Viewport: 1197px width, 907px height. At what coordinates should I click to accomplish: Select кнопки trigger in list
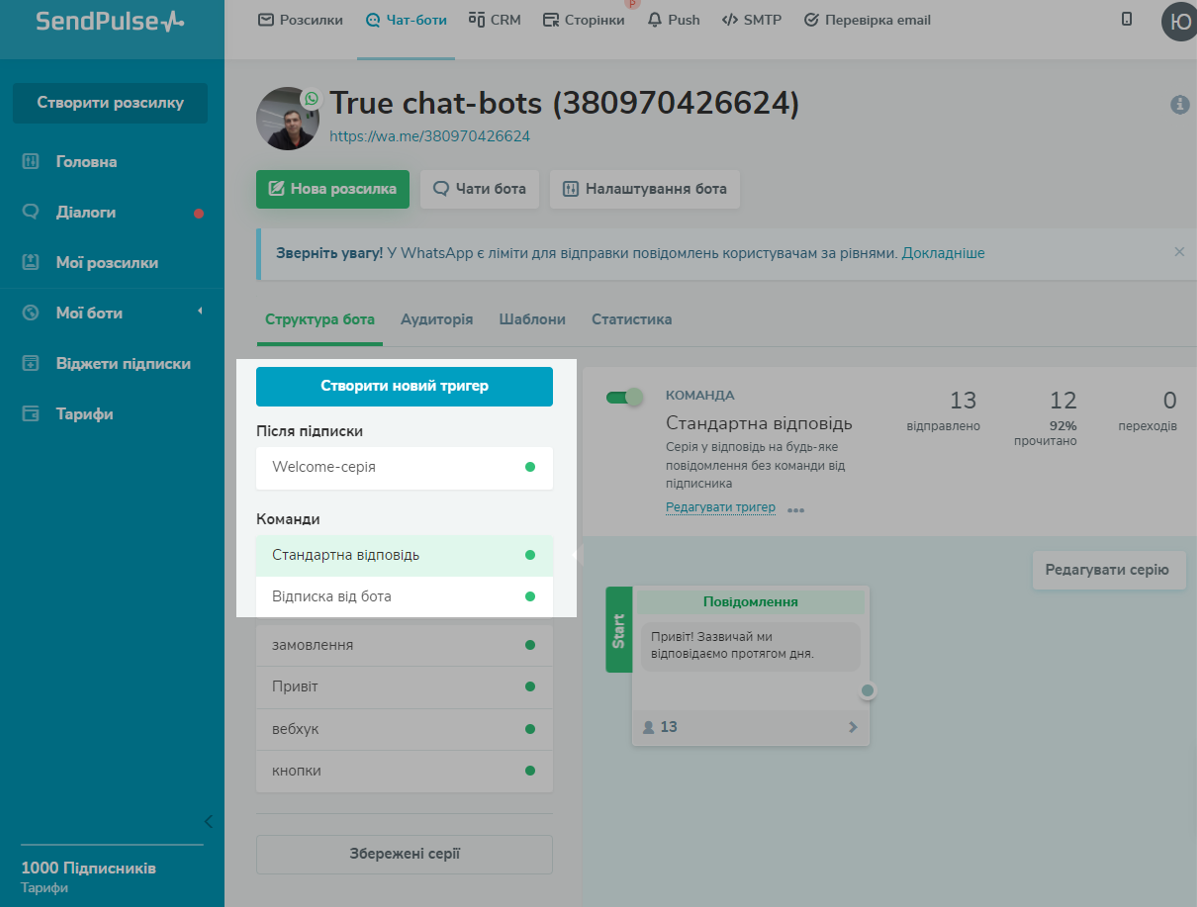click(x=404, y=771)
